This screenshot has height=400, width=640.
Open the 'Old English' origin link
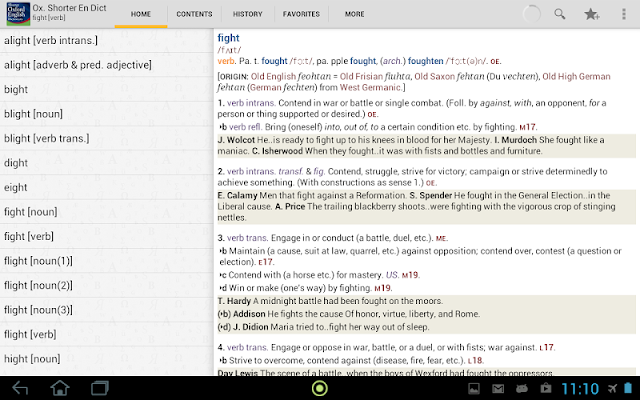point(273,77)
